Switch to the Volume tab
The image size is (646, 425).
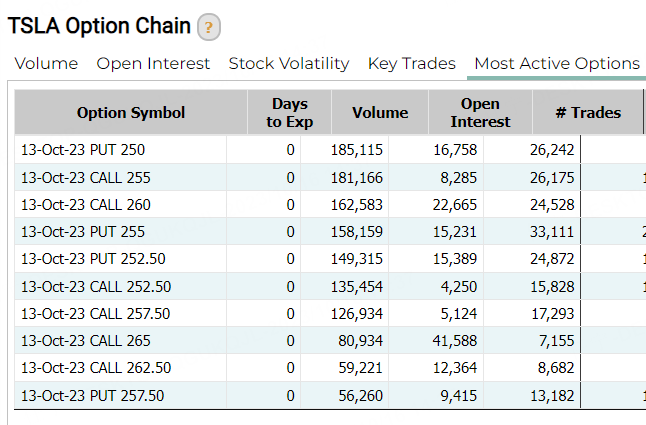click(46, 63)
